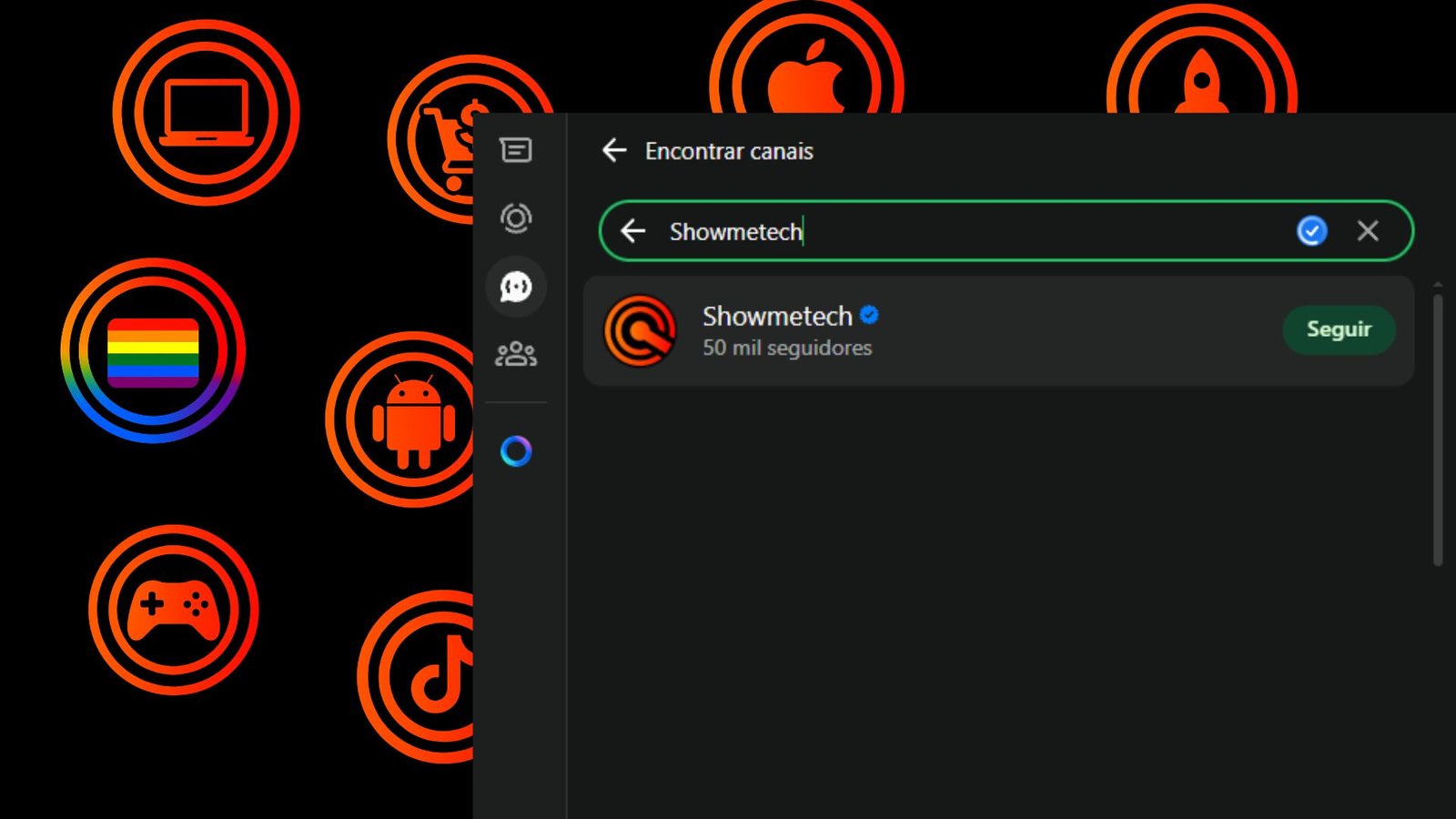Go back using arrow beside Encontrar canais
The width and height of the screenshot is (1456, 819).
pos(615,151)
